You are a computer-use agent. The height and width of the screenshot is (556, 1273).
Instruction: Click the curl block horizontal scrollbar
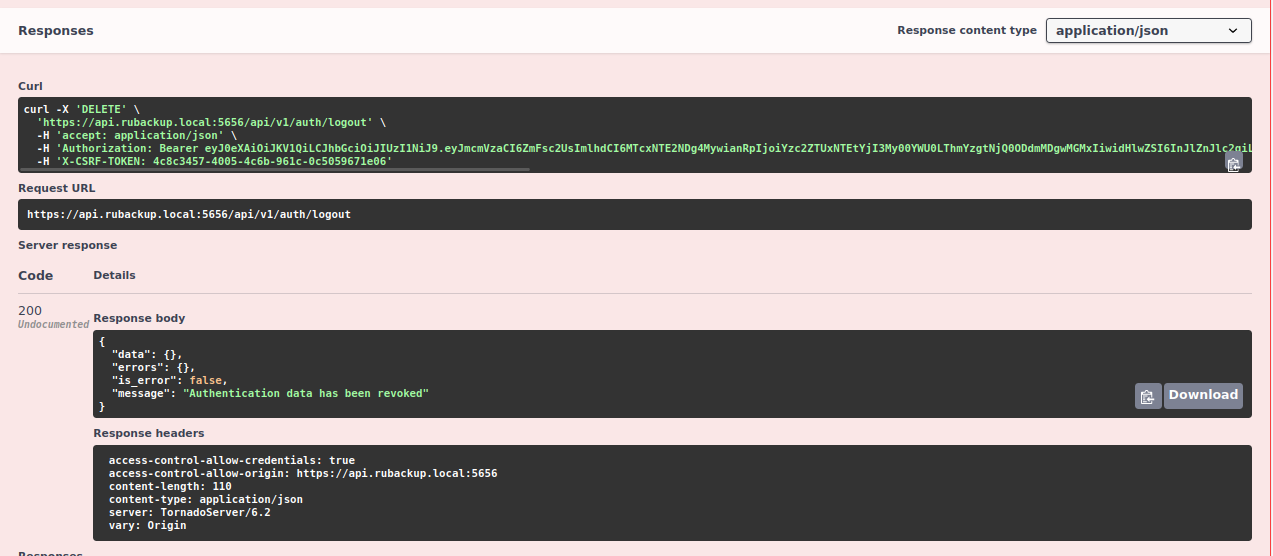point(275,170)
